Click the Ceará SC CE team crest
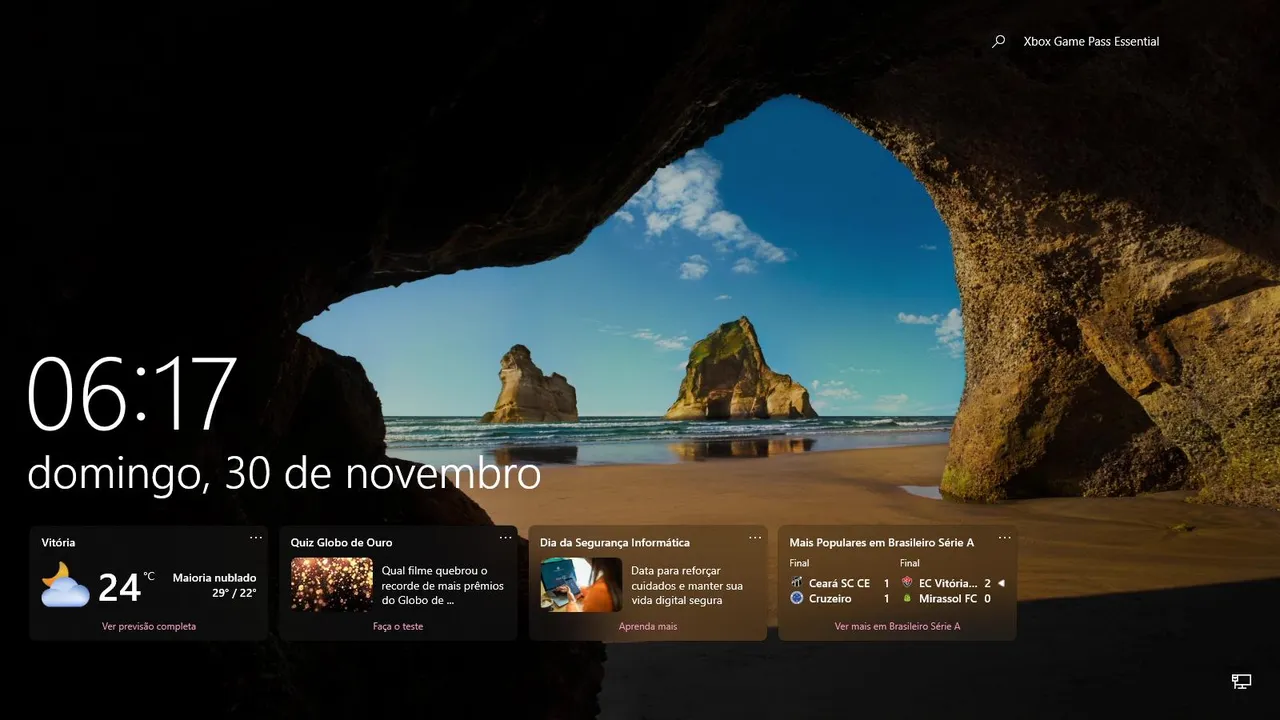Screen dimensions: 1280x720 (x=797, y=583)
